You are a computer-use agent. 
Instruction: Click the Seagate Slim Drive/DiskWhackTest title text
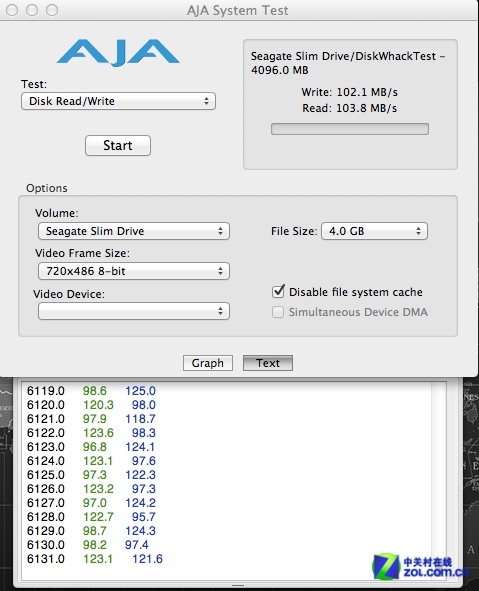pos(348,63)
